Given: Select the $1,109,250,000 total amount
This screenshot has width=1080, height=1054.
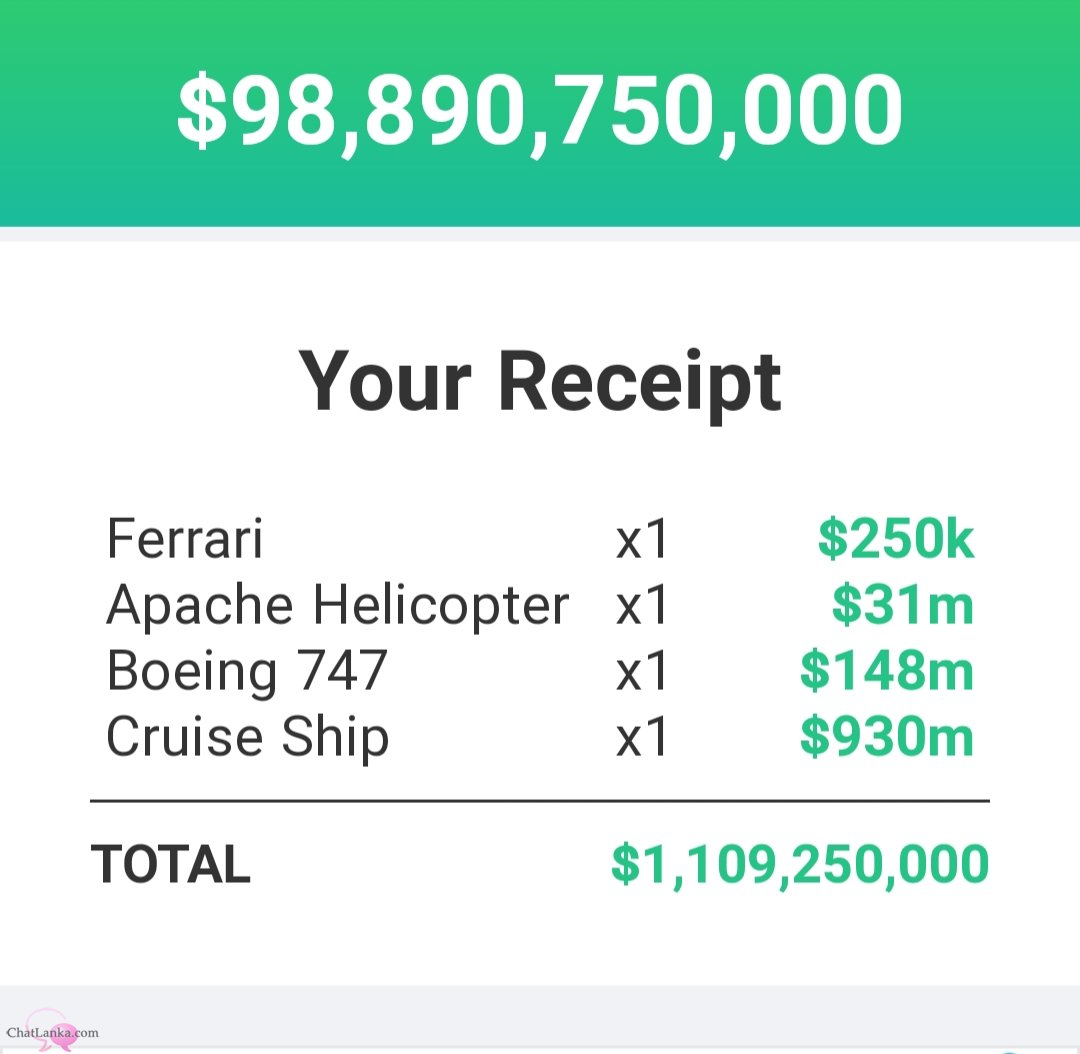Looking at the screenshot, I should [800, 864].
